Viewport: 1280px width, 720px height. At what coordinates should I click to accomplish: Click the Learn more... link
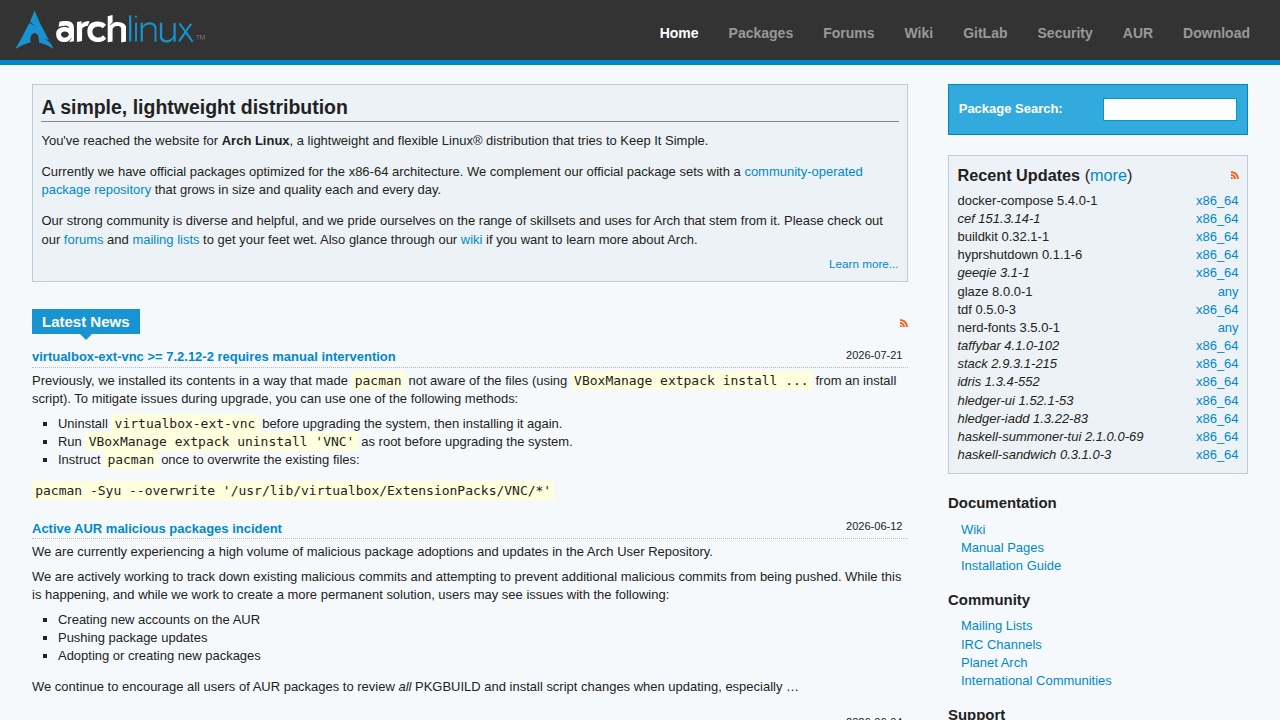863,264
